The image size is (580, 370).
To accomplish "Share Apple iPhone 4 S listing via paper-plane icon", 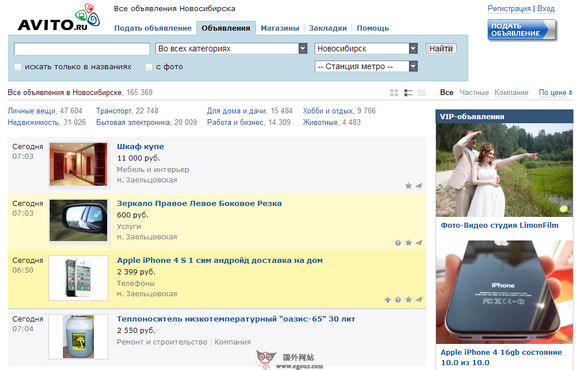I will [419, 300].
